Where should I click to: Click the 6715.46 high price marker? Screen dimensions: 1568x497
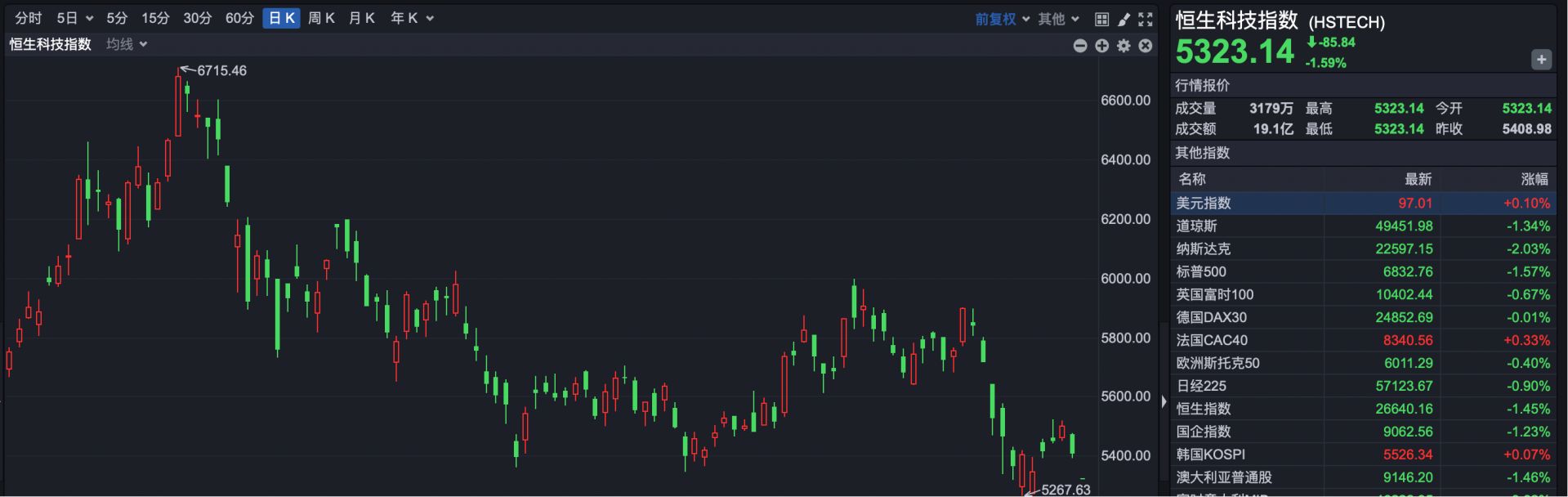tap(221, 71)
